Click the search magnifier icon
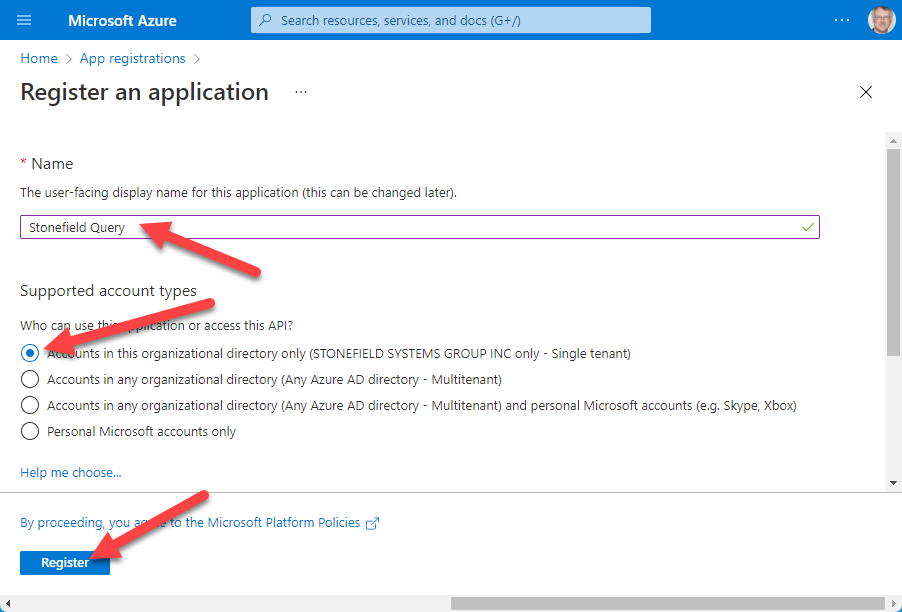This screenshot has height=612, width=902. (265, 20)
